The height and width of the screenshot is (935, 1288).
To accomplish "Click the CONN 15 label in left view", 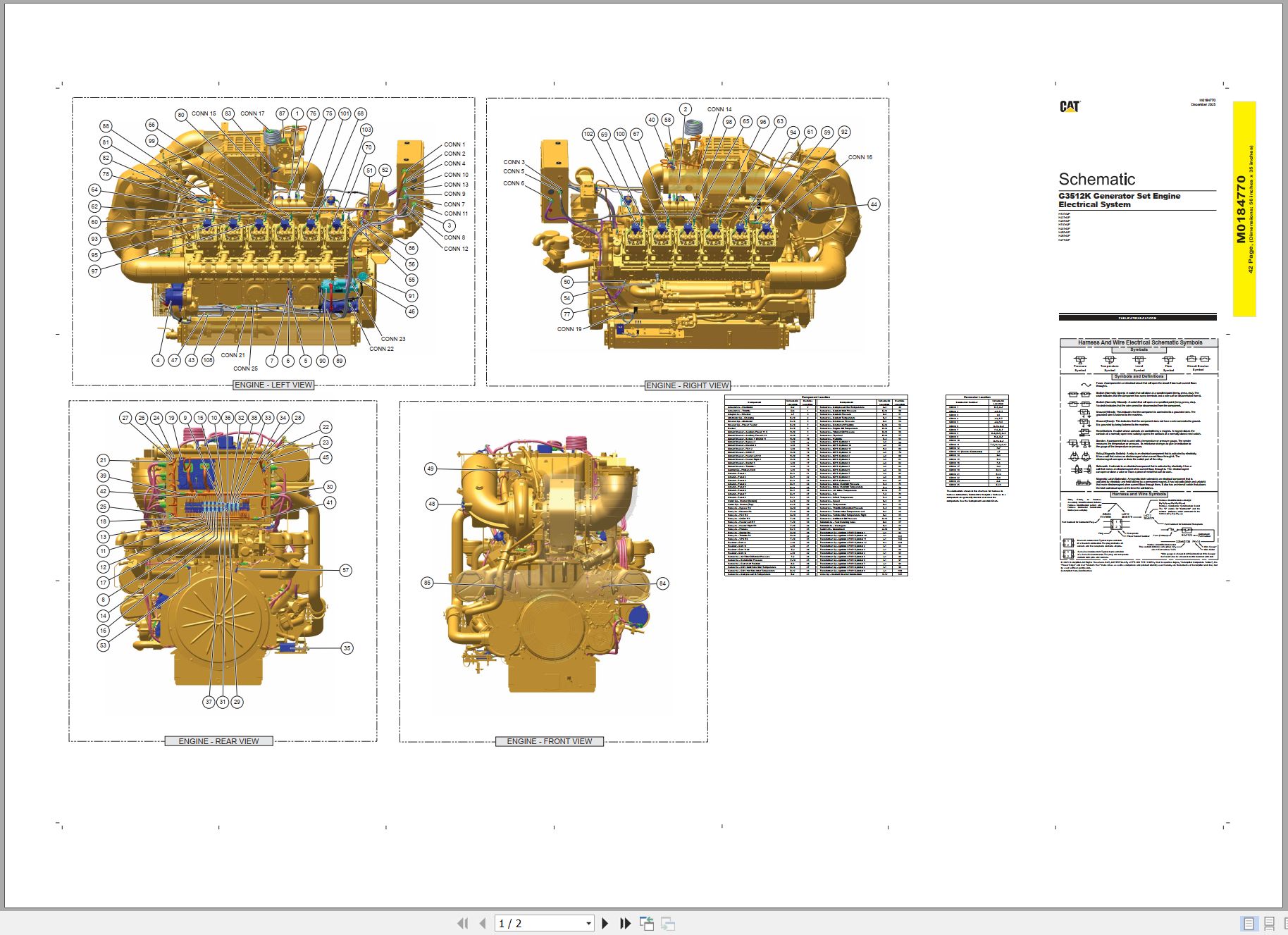I will click(204, 113).
